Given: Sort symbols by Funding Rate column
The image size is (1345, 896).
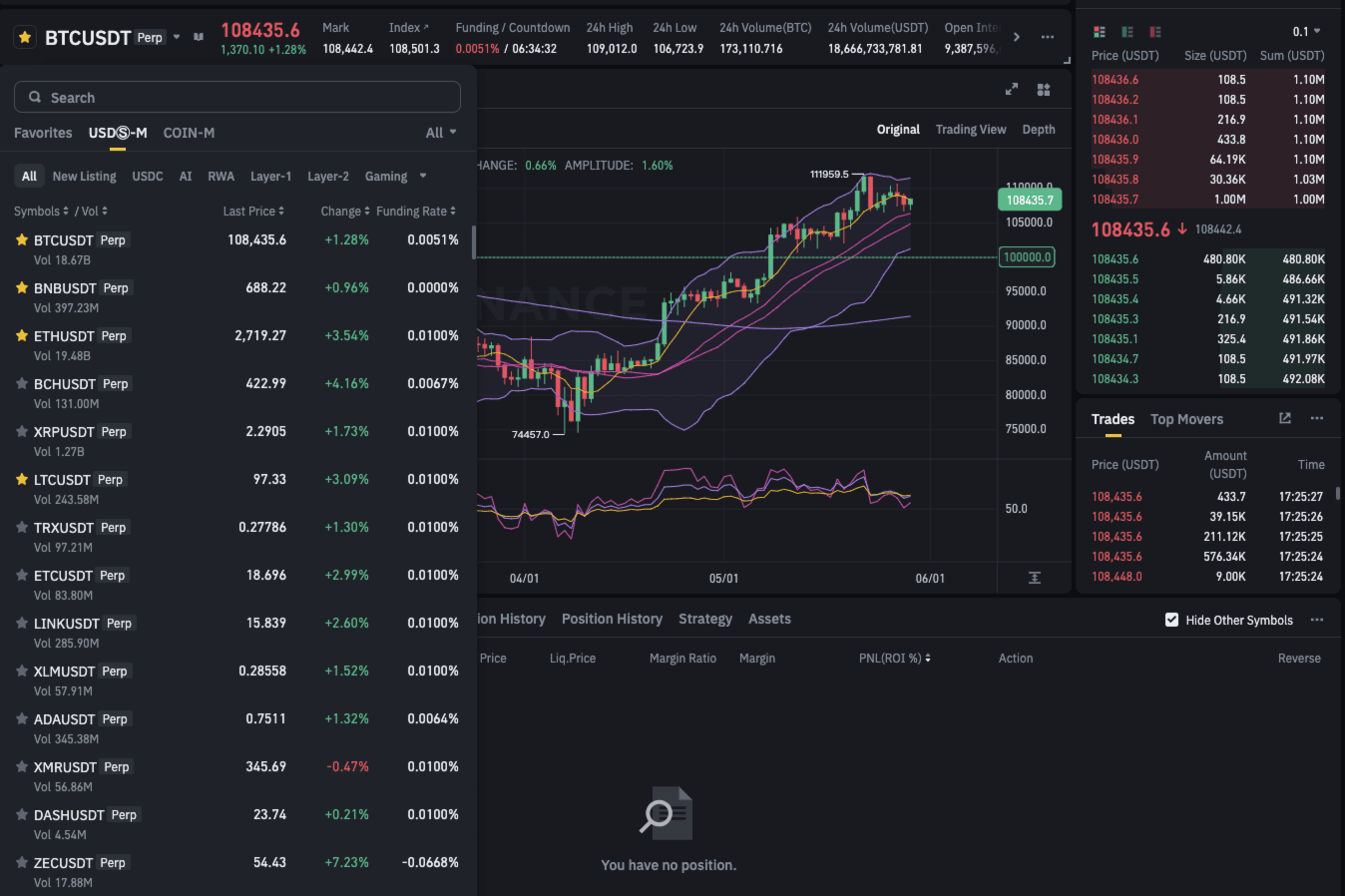Looking at the screenshot, I should 413,211.
